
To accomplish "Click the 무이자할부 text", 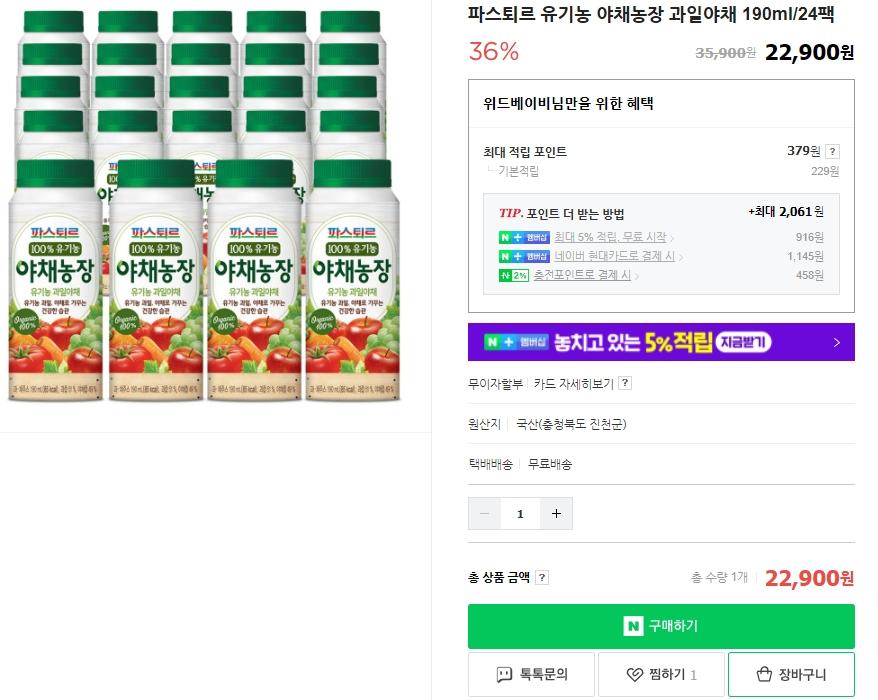I will pyautogui.click(x=495, y=383).
